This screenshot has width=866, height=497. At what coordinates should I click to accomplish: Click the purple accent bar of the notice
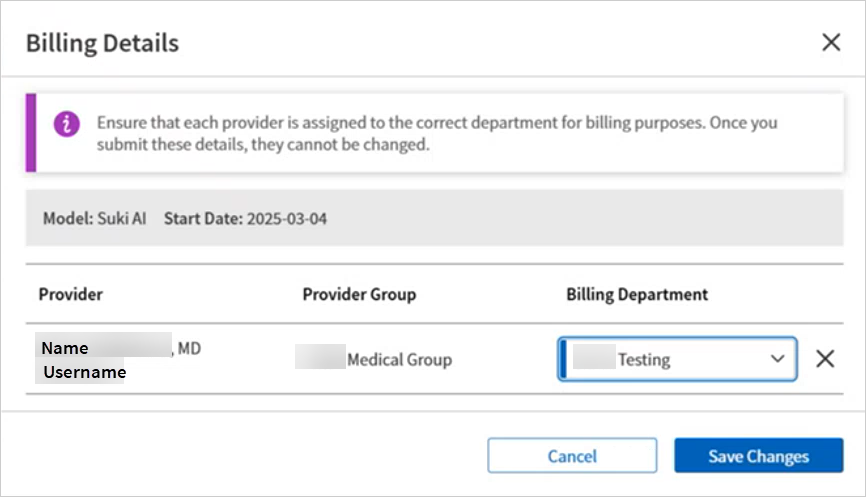pyautogui.click(x=31, y=133)
